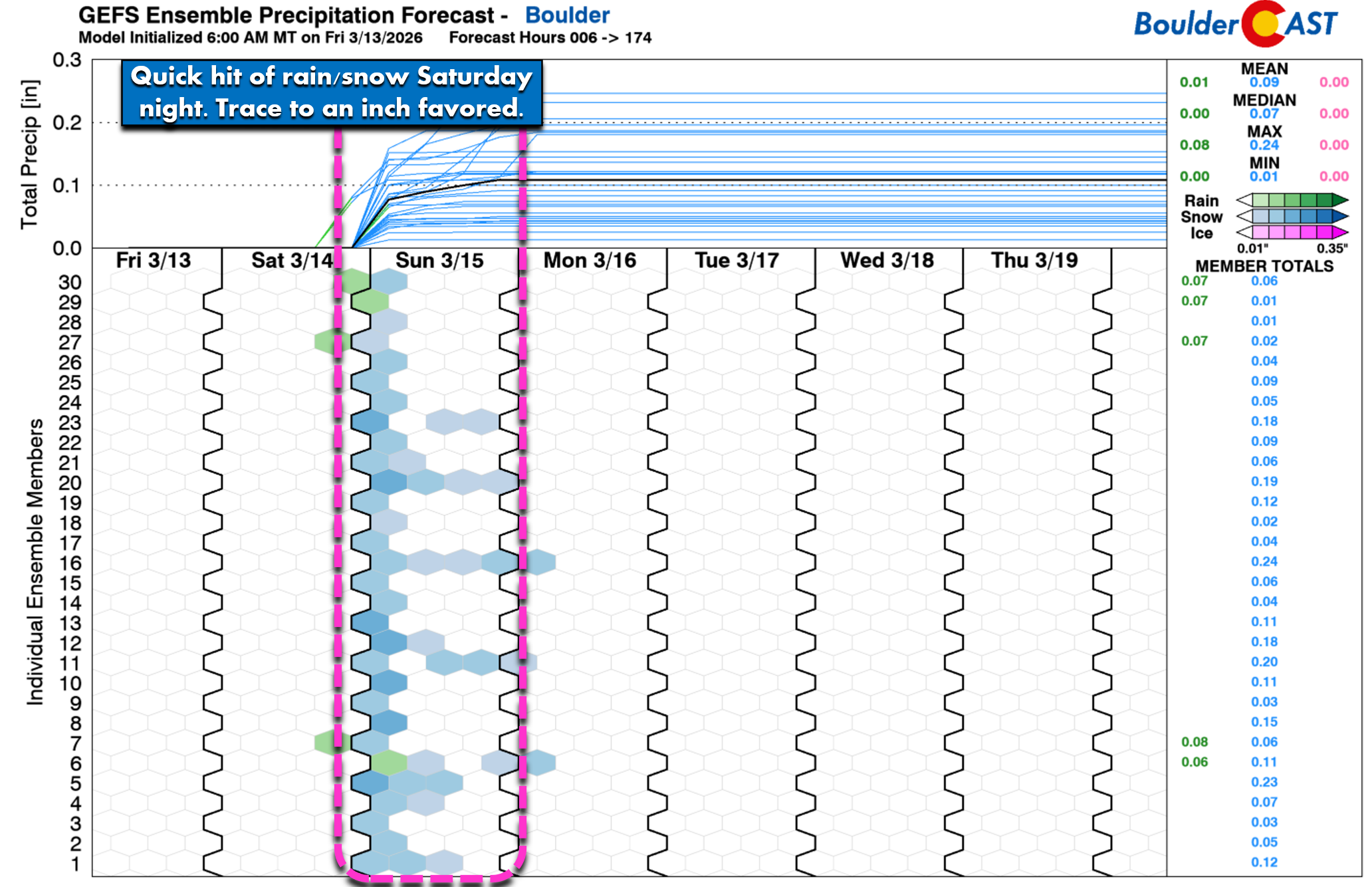Click the blue Boulder title text
Viewport: 1372px width, 887px height.
coord(567,15)
